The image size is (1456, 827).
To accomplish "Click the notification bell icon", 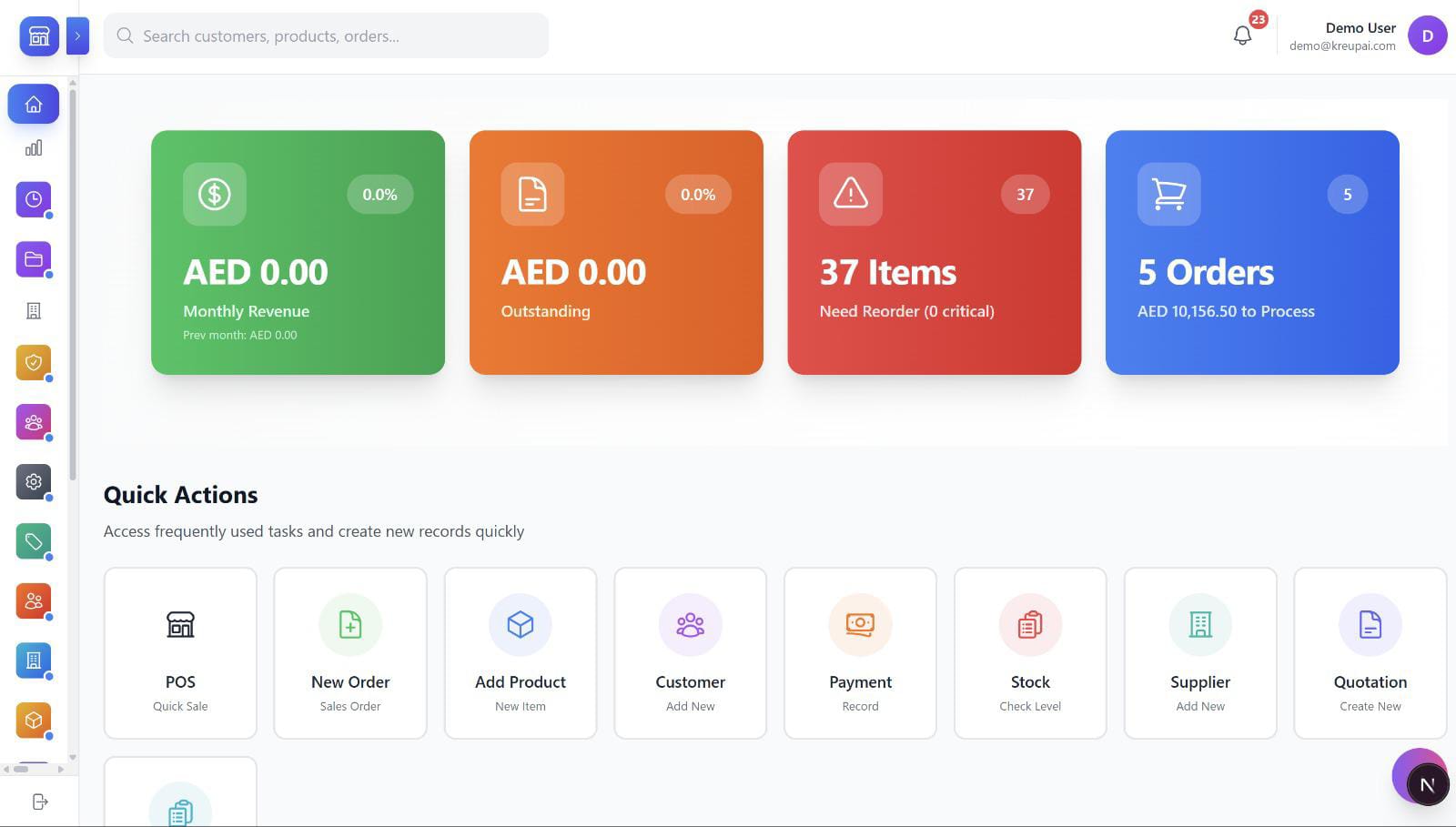I will tap(1242, 35).
